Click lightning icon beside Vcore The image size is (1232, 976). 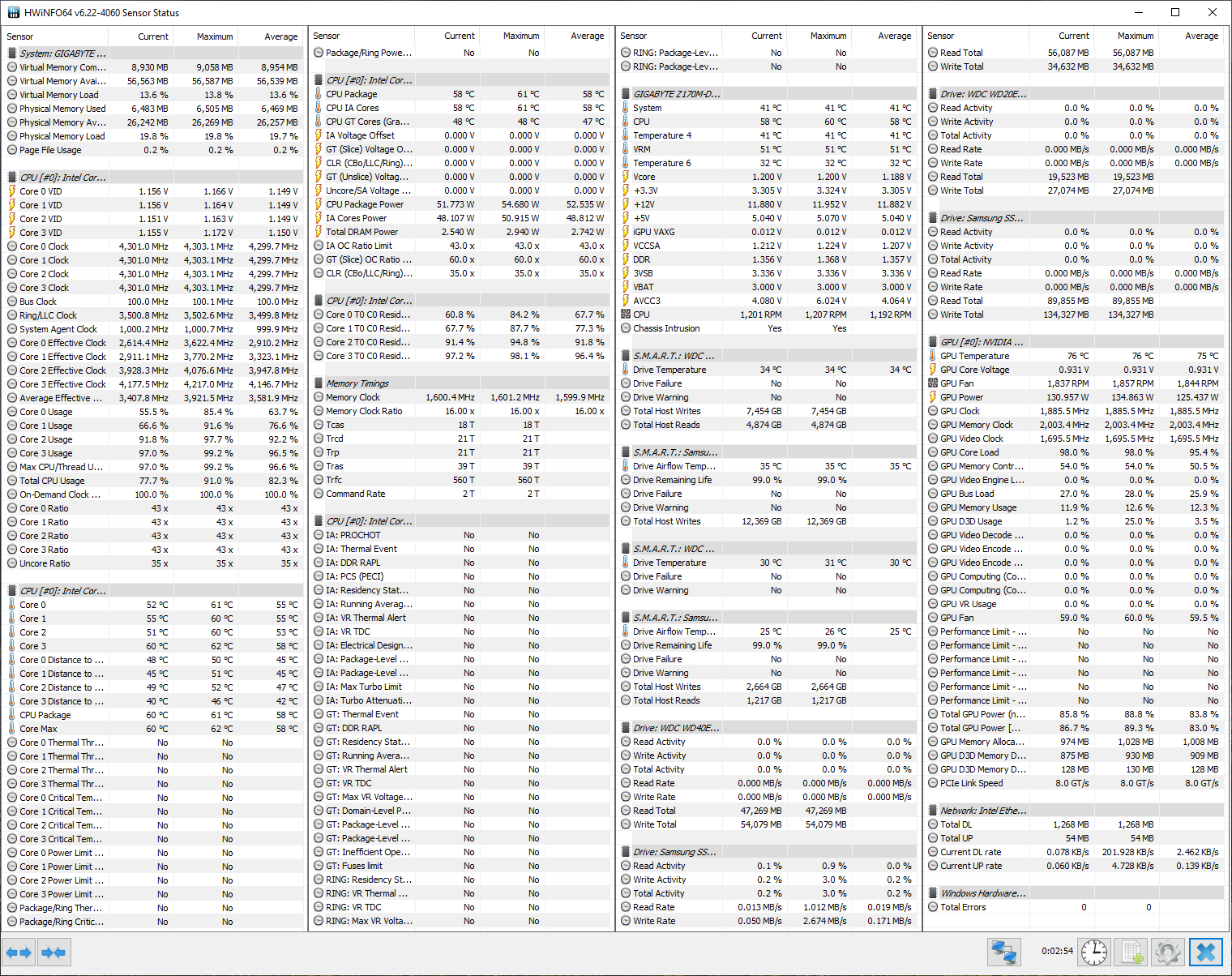pyautogui.click(x=626, y=177)
